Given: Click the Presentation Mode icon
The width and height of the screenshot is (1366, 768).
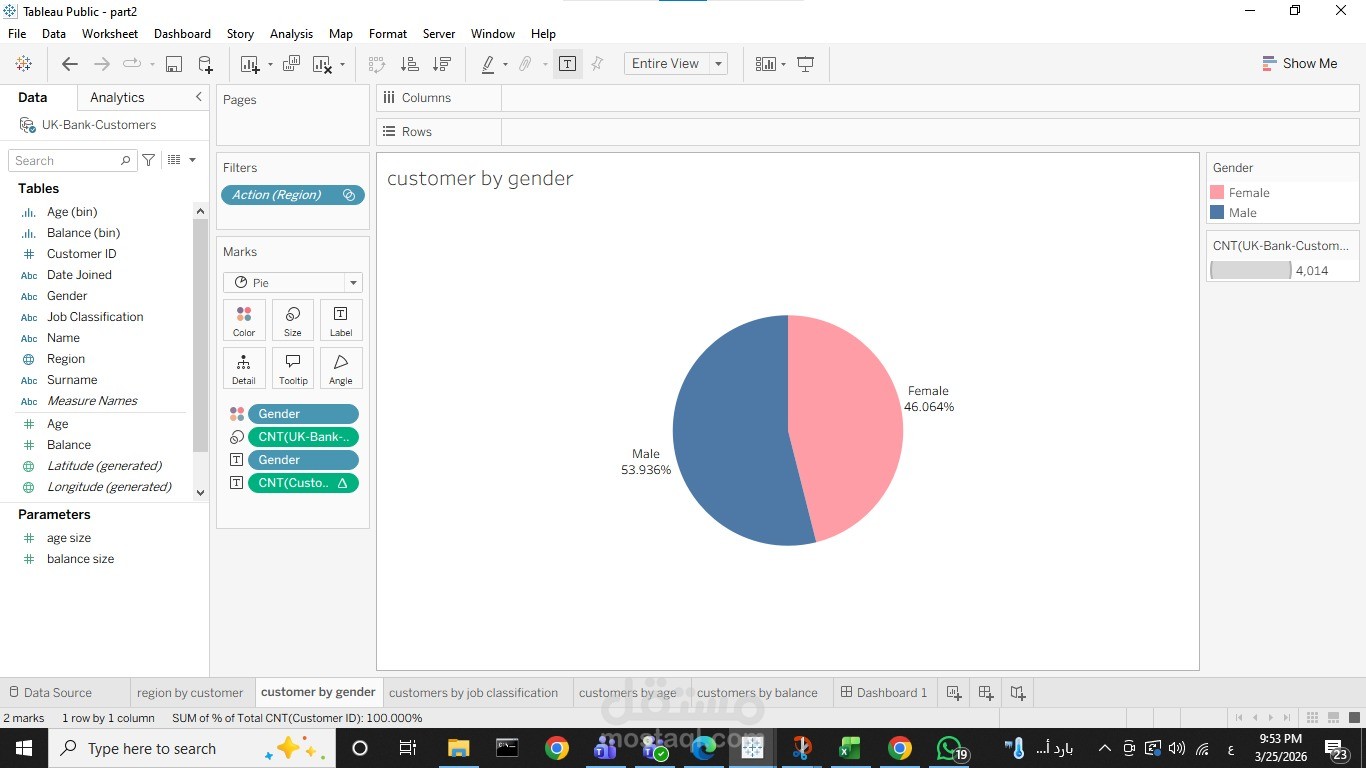Looking at the screenshot, I should (805, 64).
